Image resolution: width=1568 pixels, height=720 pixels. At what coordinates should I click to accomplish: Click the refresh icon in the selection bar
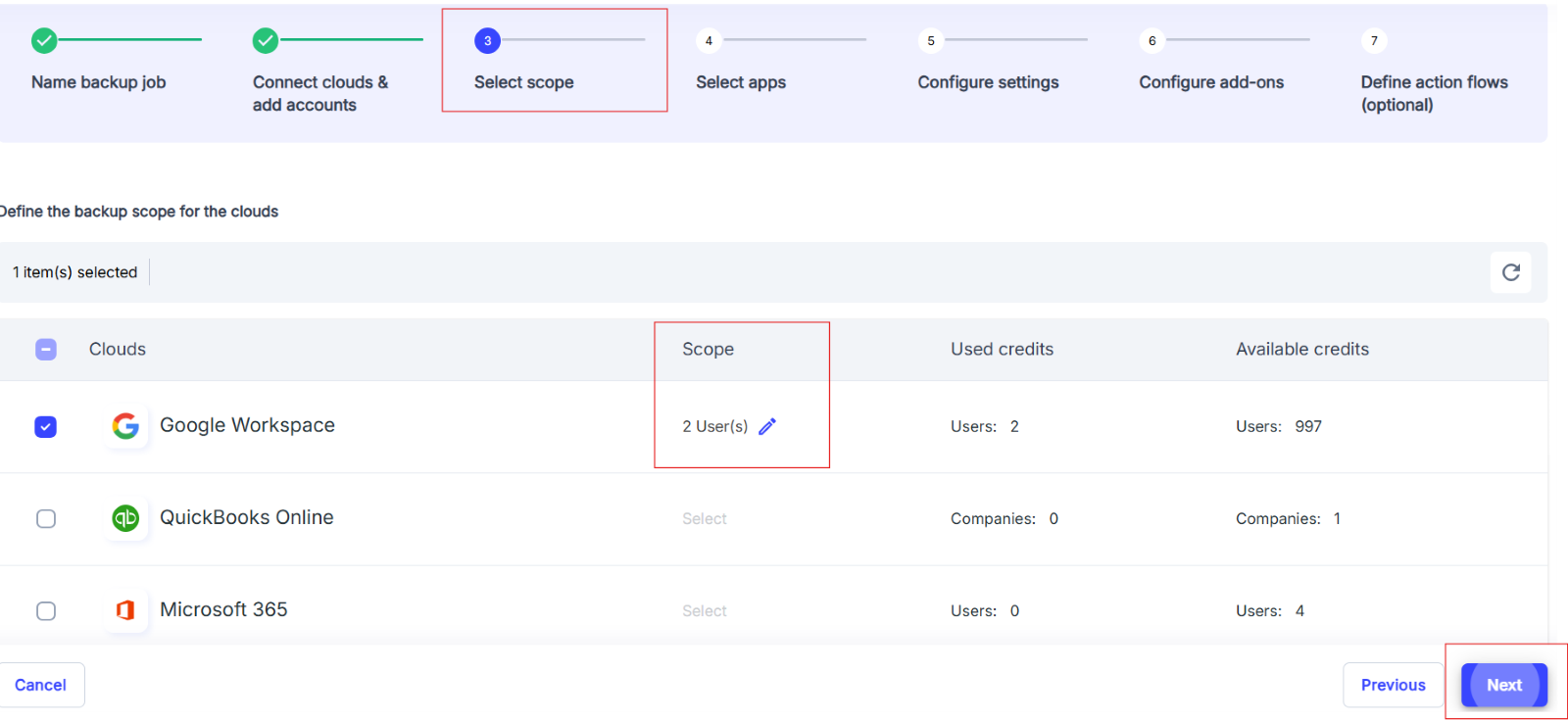(1510, 272)
